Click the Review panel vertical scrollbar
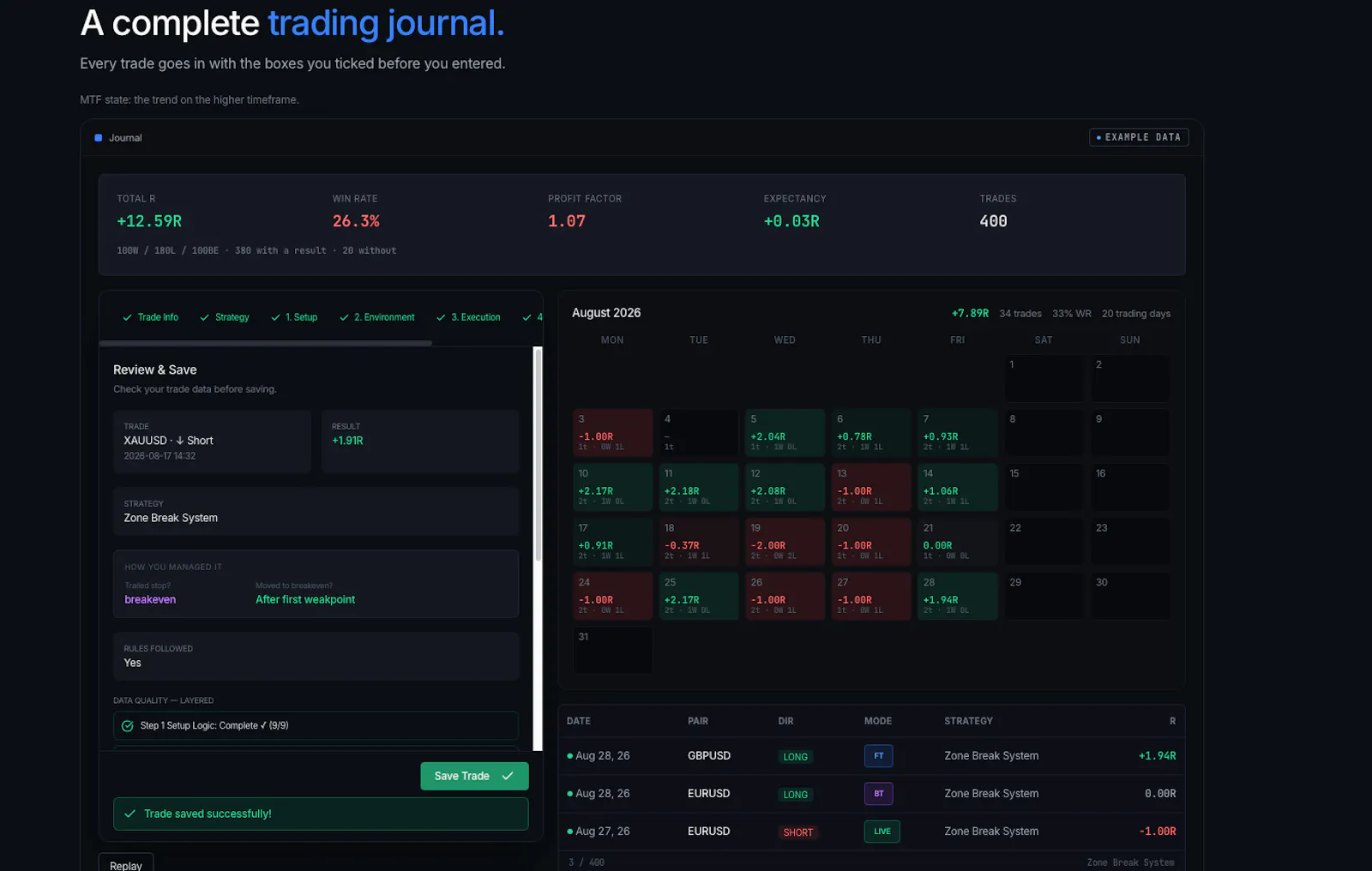This screenshot has height=871, width=1372. [x=539, y=454]
